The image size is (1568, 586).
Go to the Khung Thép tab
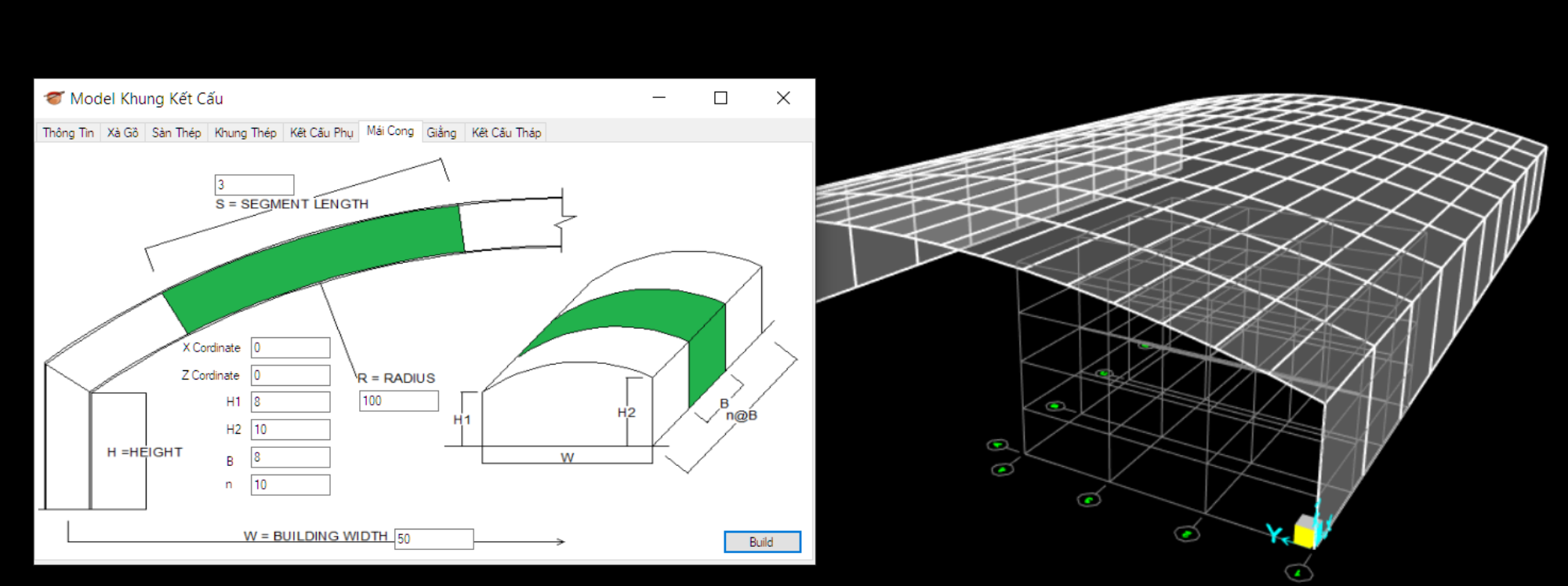point(245,133)
